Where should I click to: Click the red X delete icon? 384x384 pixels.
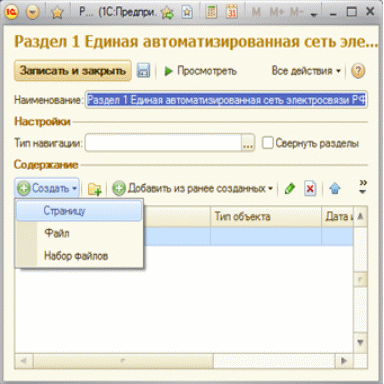click(x=310, y=189)
